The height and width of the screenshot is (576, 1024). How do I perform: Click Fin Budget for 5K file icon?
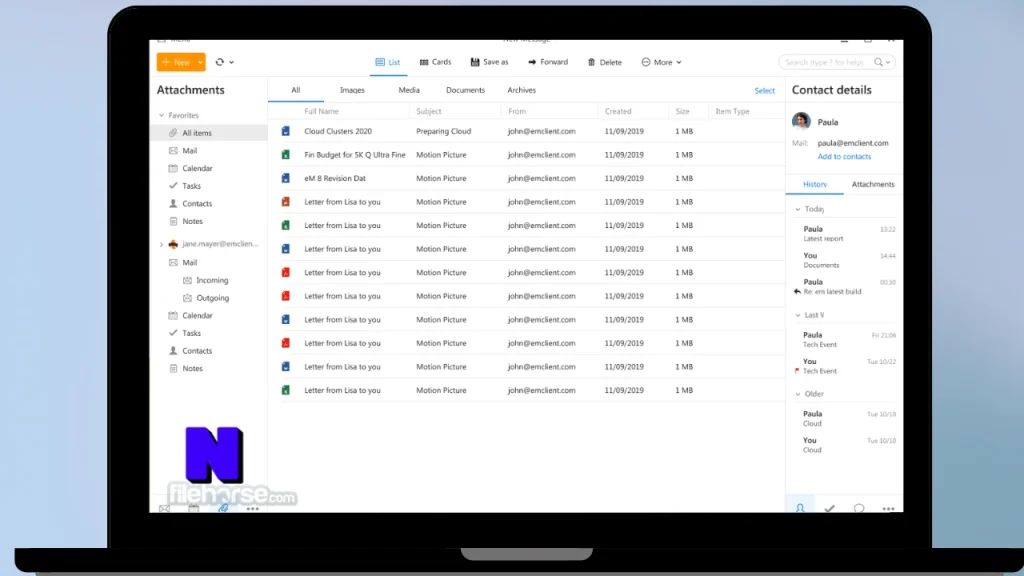pos(285,155)
